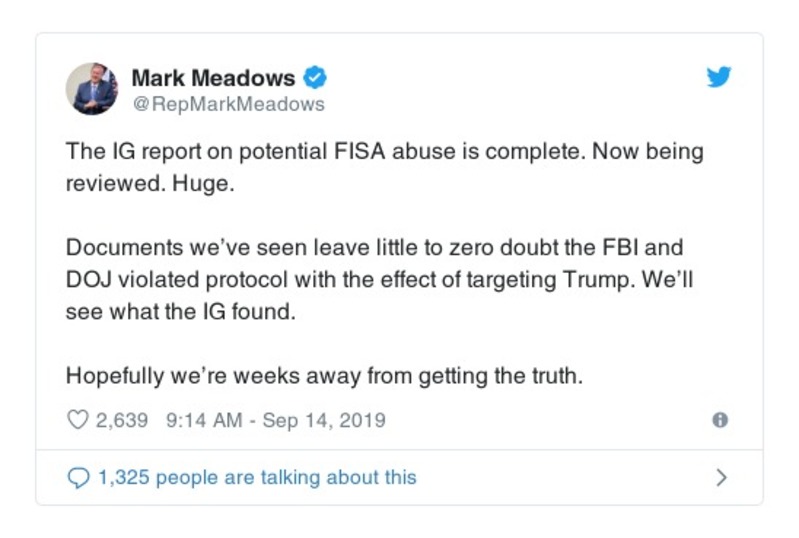Image resolution: width=799 pixels, height=538 pixels.
Task: Click the 2,639 likes count
Action: (121, 420)
